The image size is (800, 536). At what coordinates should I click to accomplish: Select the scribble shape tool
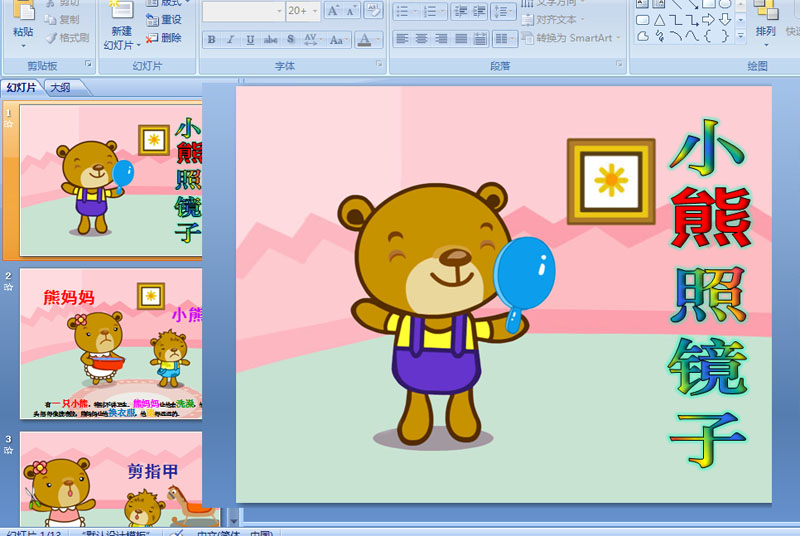click(x=660, y=36)
